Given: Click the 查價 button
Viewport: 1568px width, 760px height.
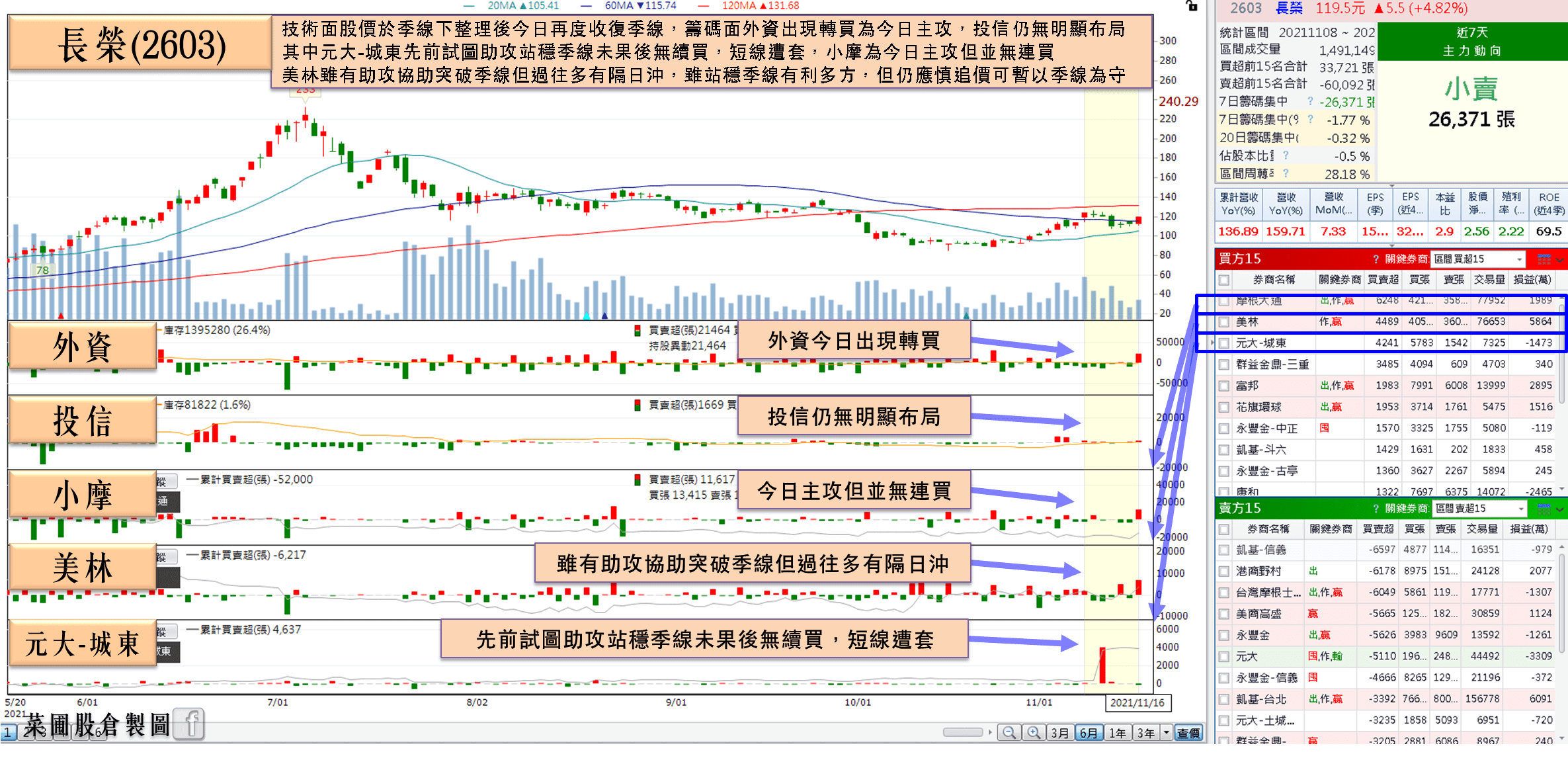Looking at the screenshot, I should [1188, 733].
